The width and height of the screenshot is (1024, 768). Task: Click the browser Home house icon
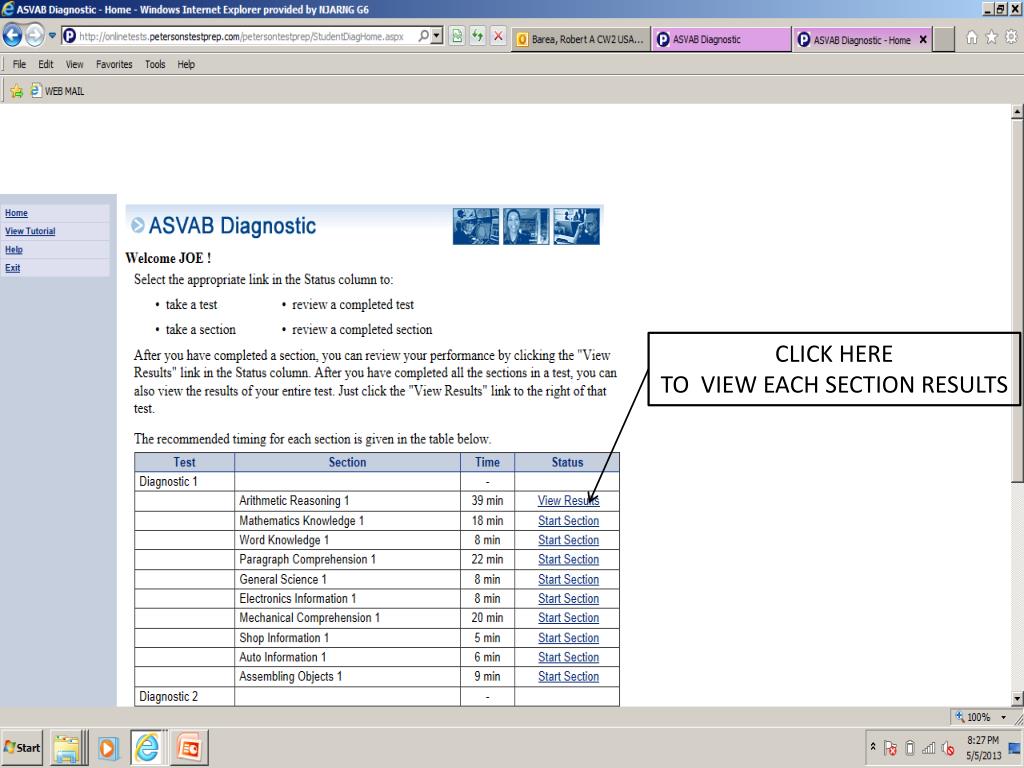pos(972,37)
